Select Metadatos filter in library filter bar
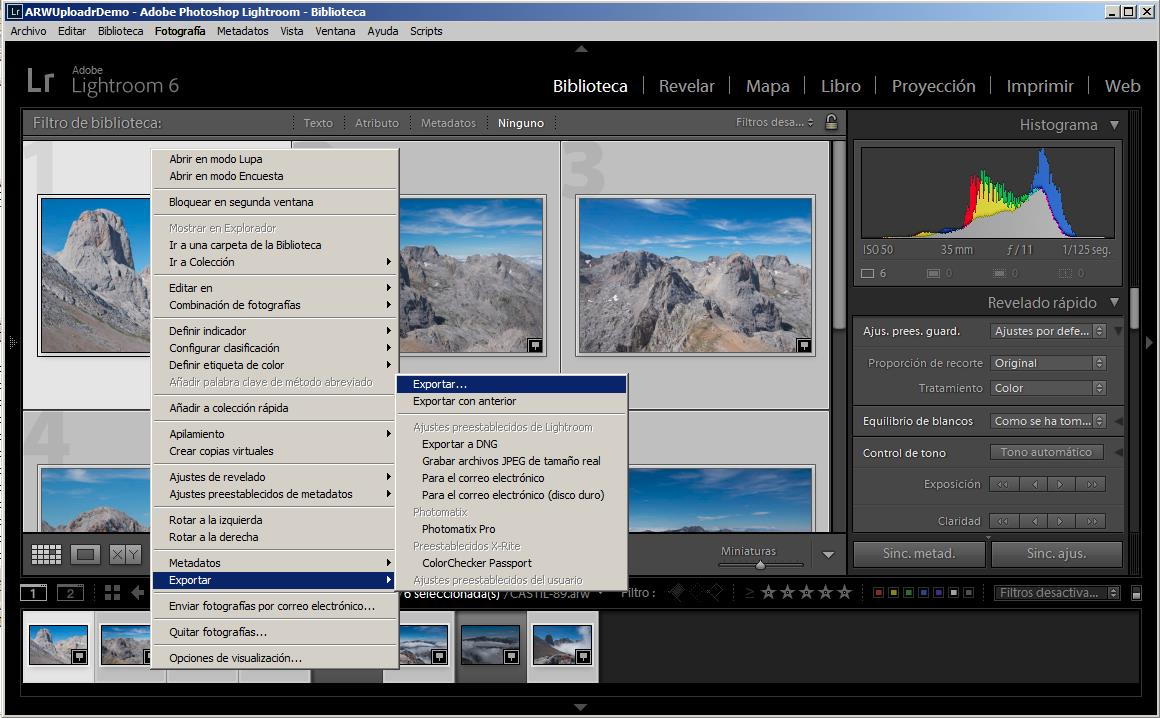Screen dimensions: 1160x718 tap(448, 123)
